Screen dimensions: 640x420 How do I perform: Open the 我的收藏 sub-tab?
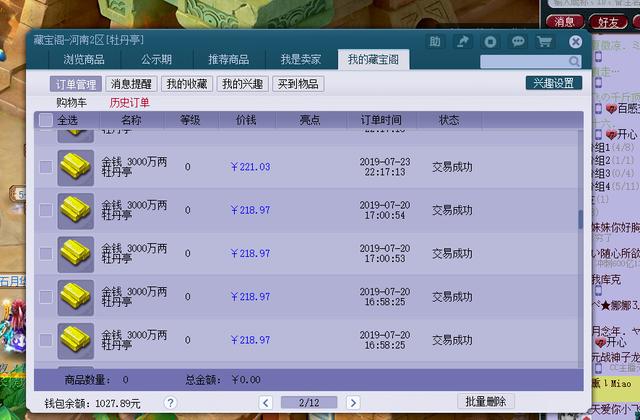[187, 84]
